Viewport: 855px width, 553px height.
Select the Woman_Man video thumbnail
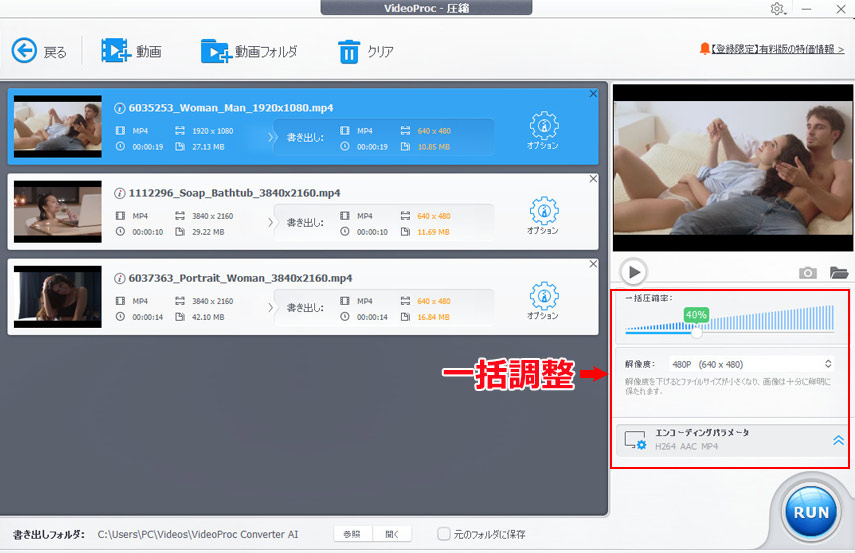tap(58, 127)
